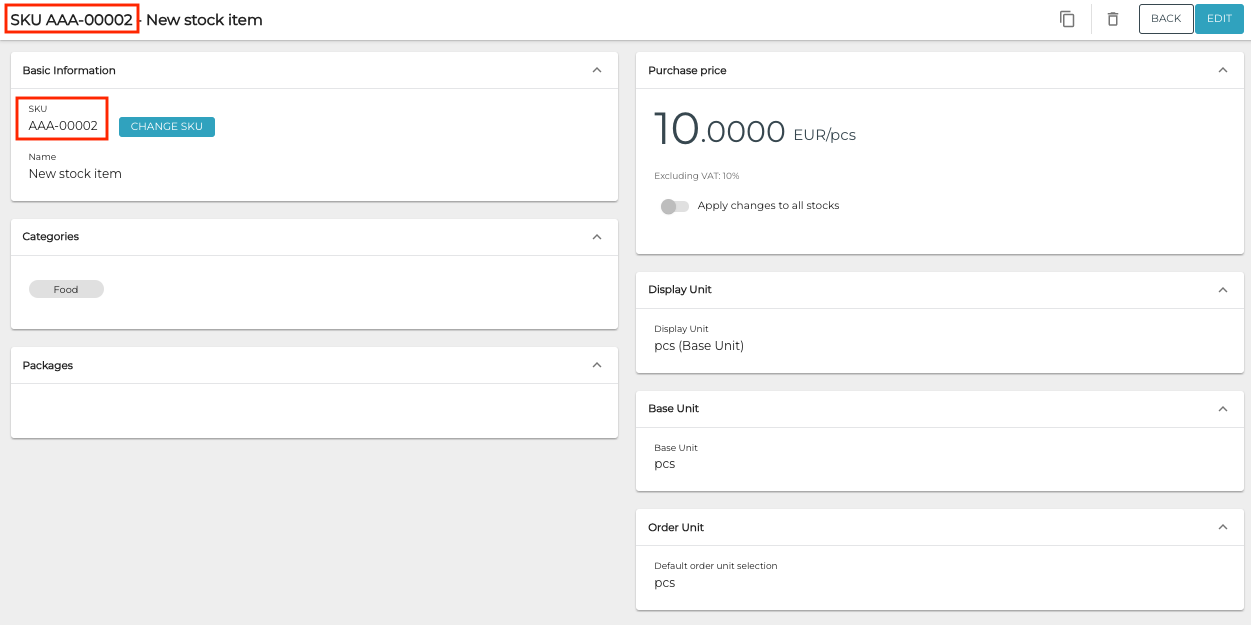Collapse the Purchase price panel

tap(1222, 71)
